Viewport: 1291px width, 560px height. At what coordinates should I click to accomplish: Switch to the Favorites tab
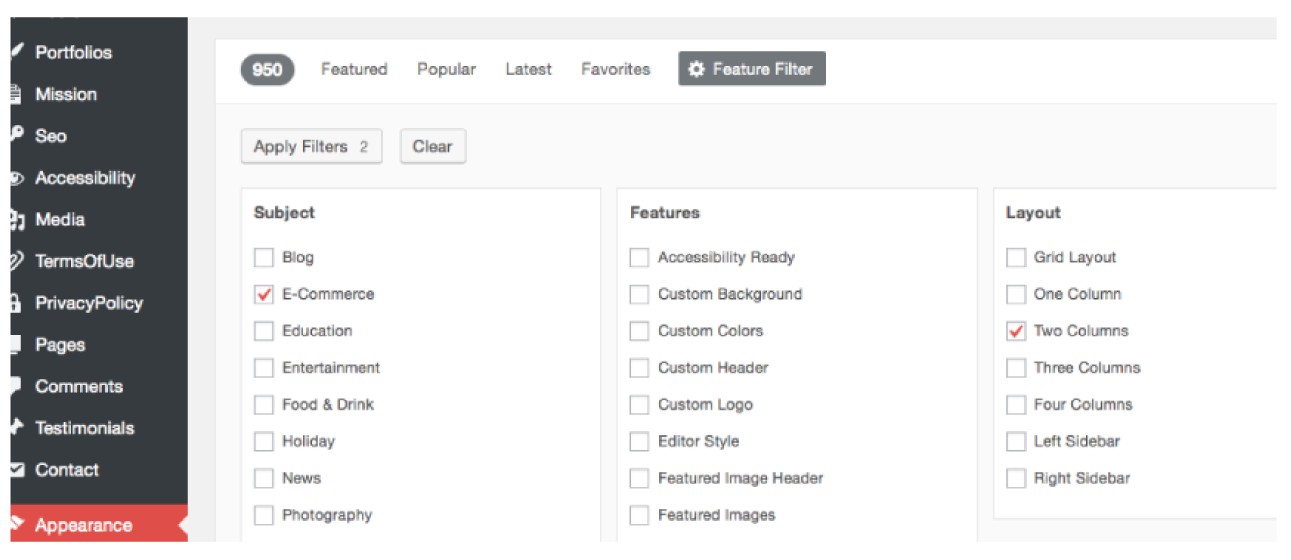(615, 69)
